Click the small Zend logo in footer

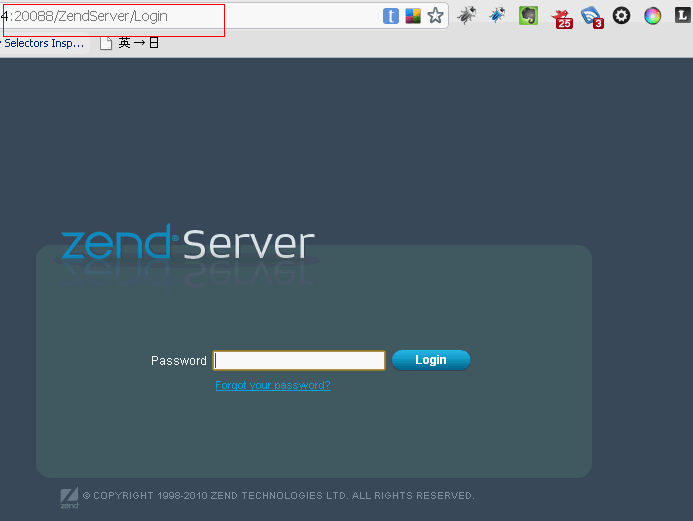tap(69, 498)
